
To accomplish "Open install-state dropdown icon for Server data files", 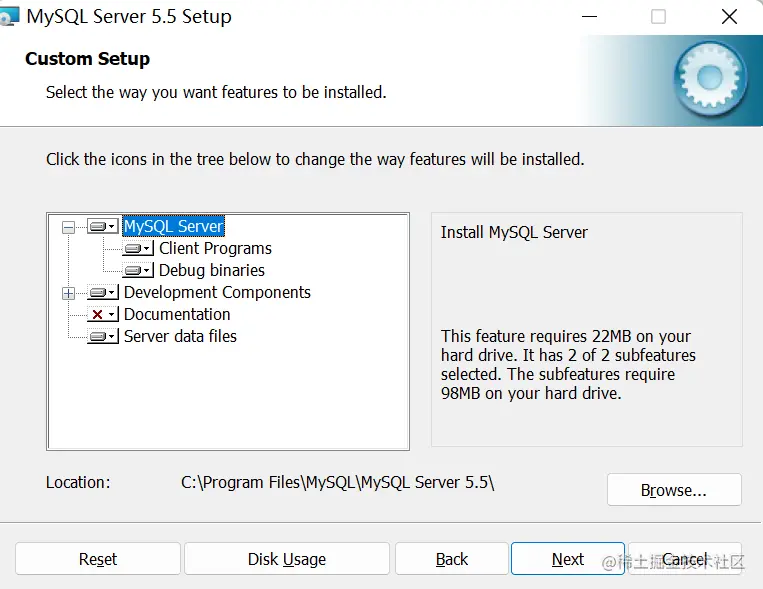I will click(103, 336).
